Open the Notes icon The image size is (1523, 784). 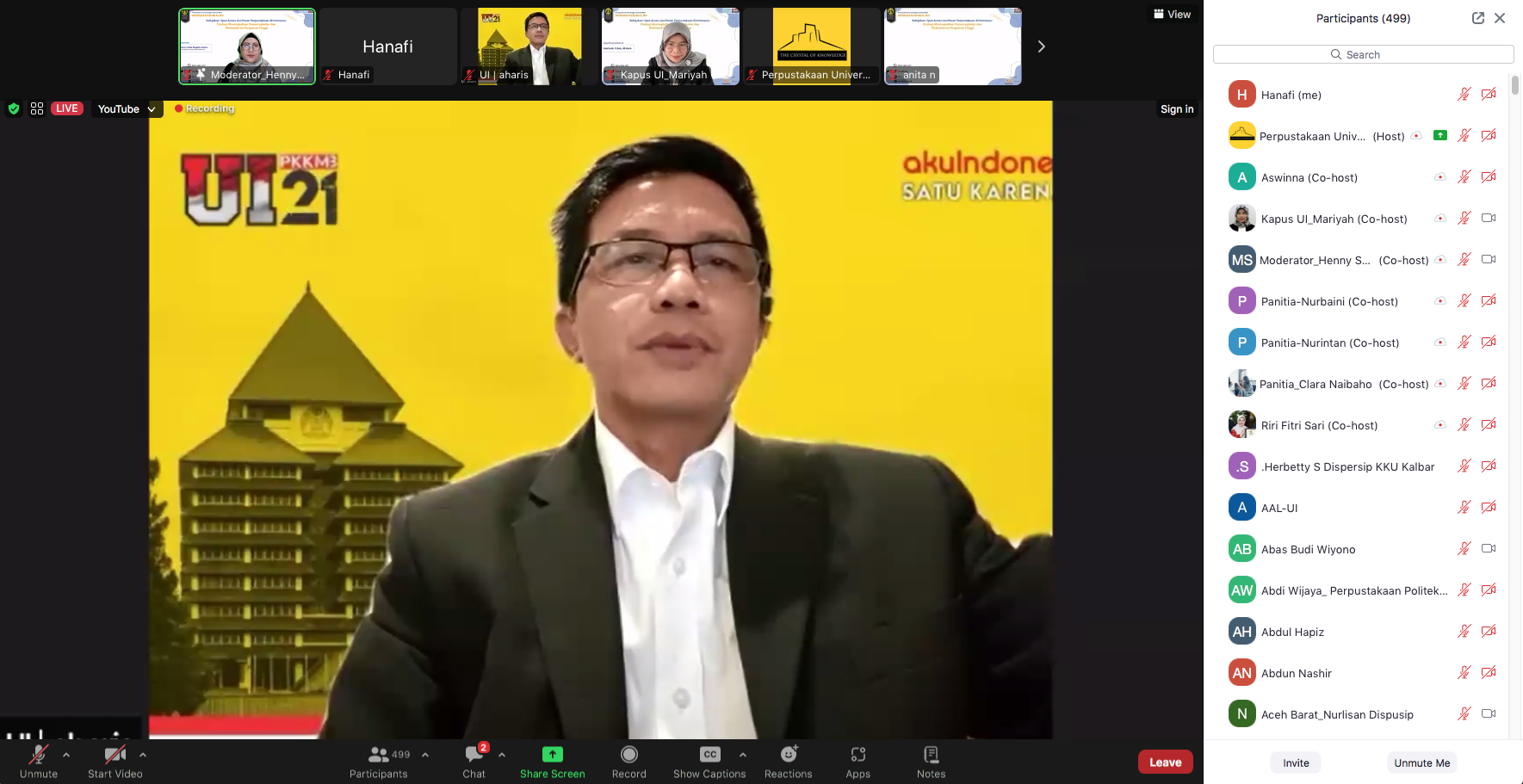(932, 755)
